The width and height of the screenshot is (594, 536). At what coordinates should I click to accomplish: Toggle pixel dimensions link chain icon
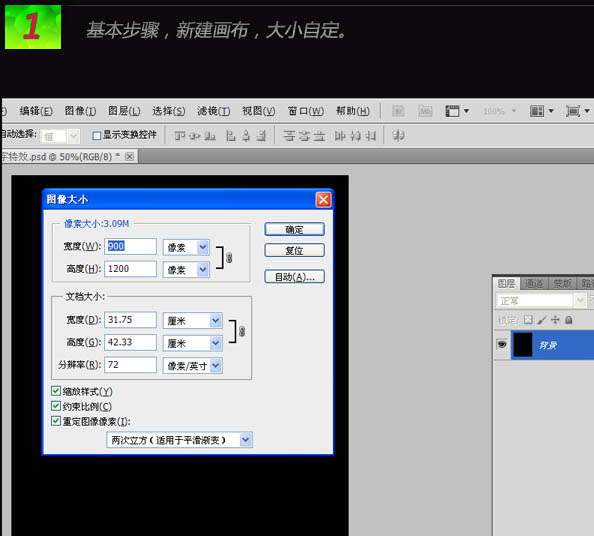click(229, 258)
